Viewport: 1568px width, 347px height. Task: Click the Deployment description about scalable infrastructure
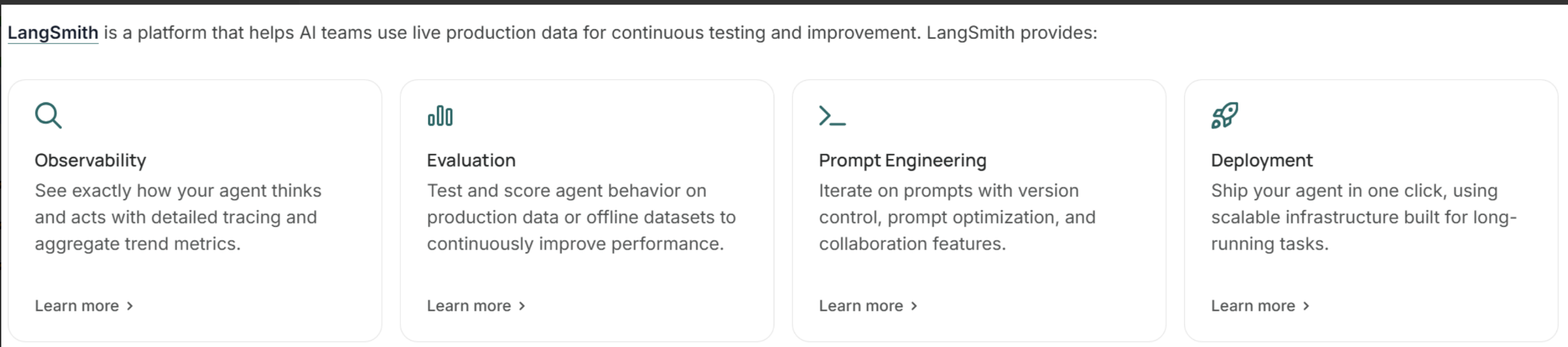pyautogui.click(x=1364, y=217)
